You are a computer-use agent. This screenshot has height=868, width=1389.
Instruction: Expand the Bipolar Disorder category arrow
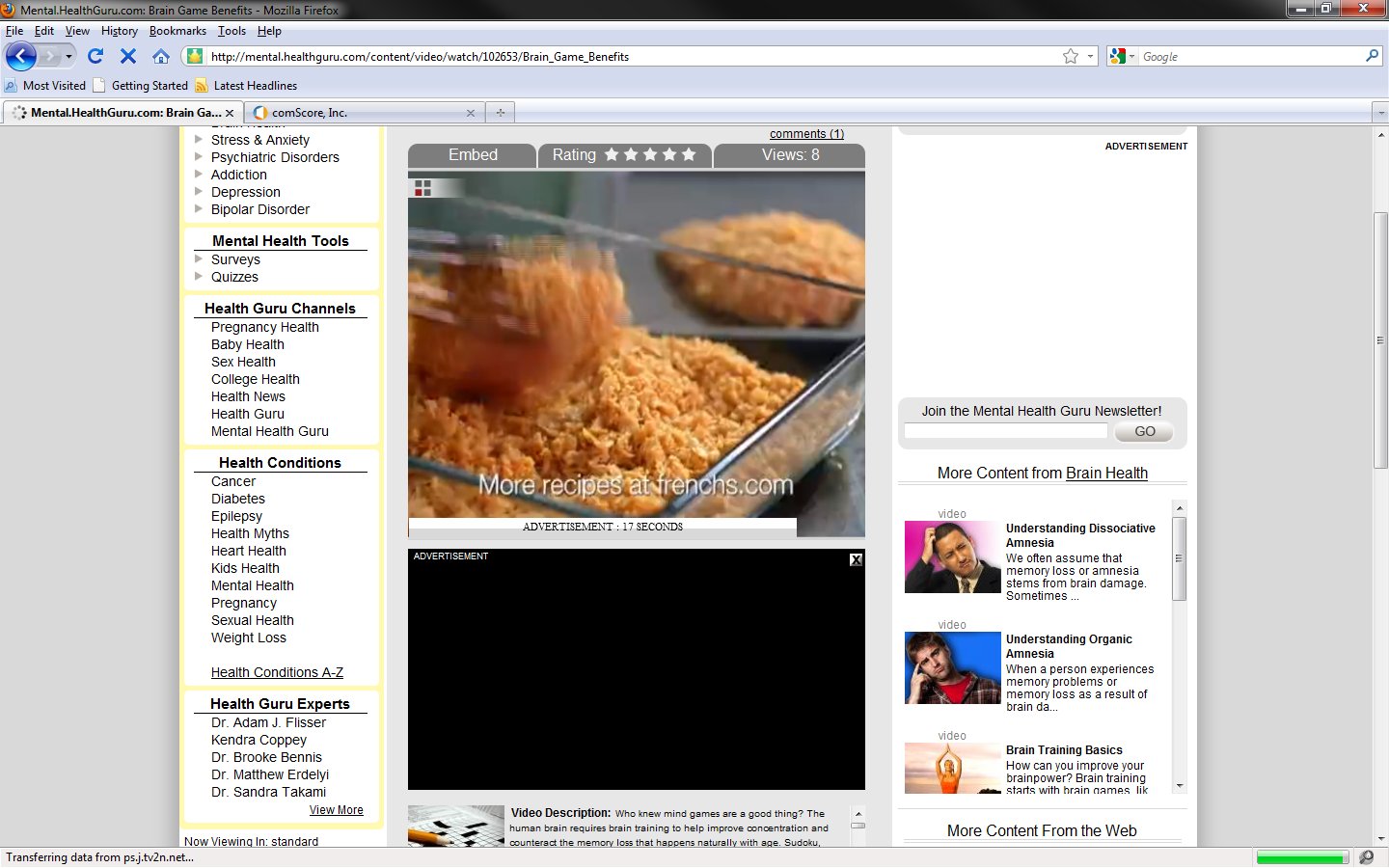[199, 208]
